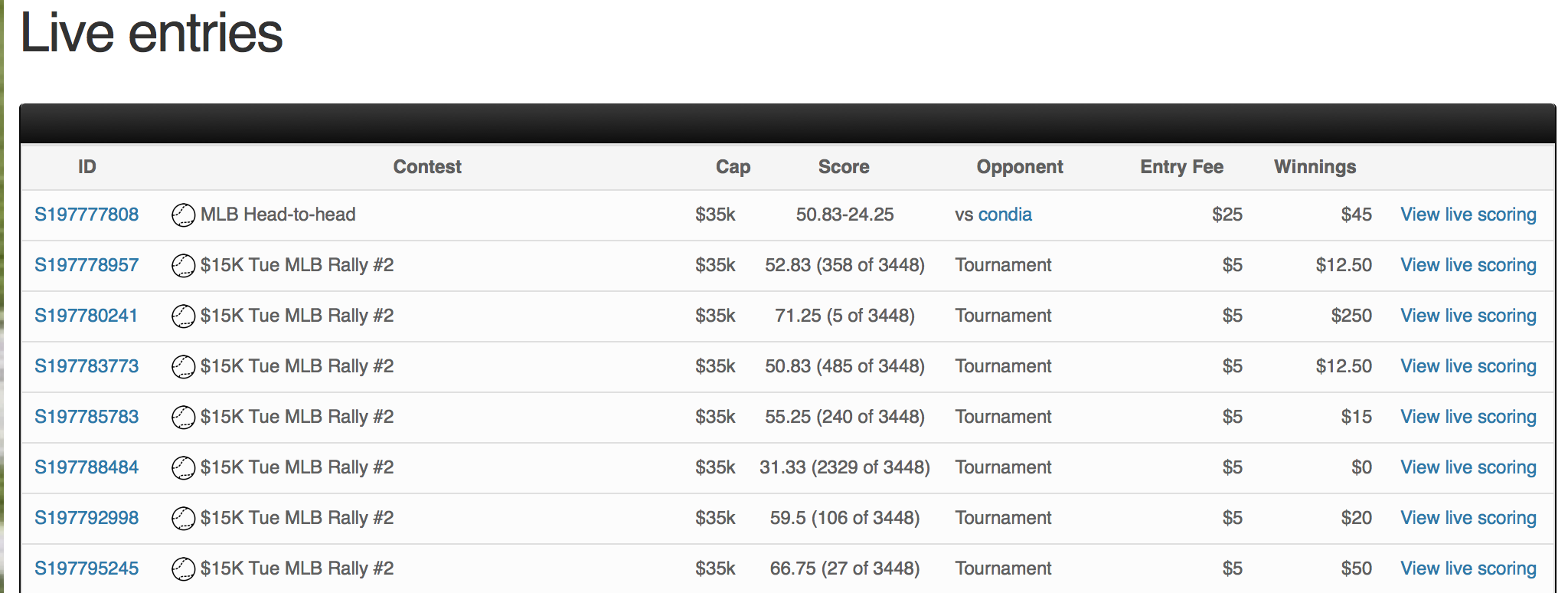The width and height of the screenshot is (1568, 593).
Task: Click the Entry Fee column header
Action: tap(1181, 167)
